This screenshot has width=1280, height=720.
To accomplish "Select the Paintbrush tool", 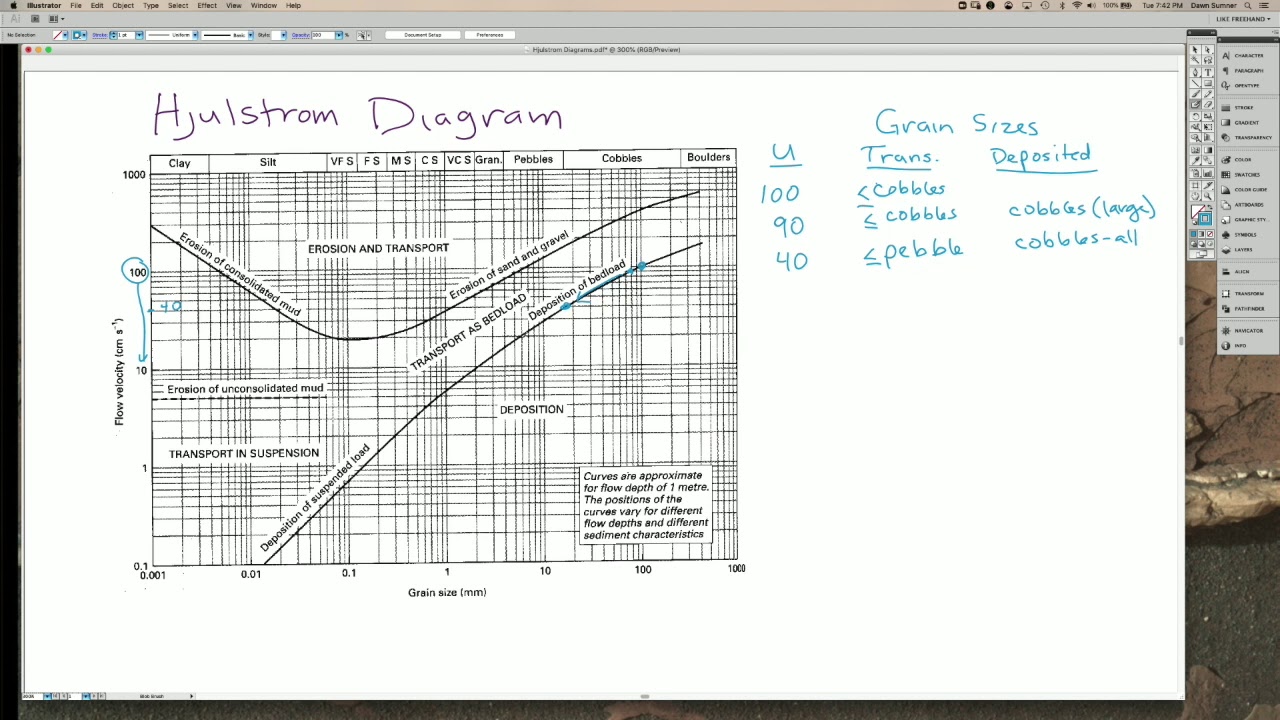I will 1195,94.
